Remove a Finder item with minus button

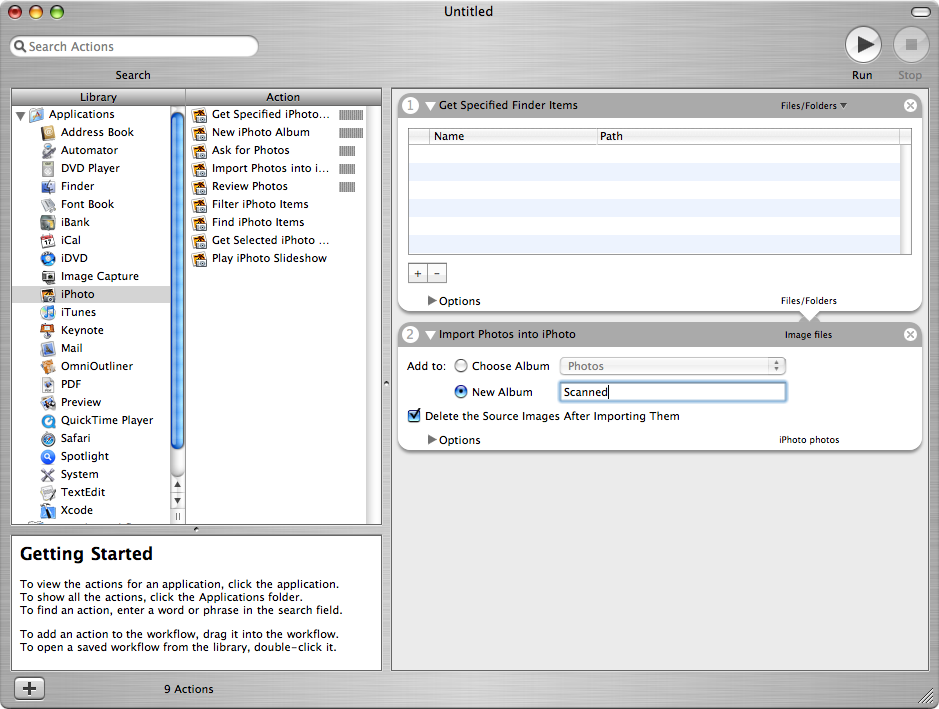tap(437, 273)
